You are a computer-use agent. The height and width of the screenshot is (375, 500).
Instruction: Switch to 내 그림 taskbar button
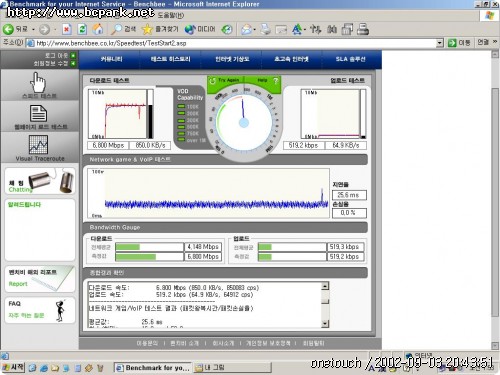click(232, 368)
